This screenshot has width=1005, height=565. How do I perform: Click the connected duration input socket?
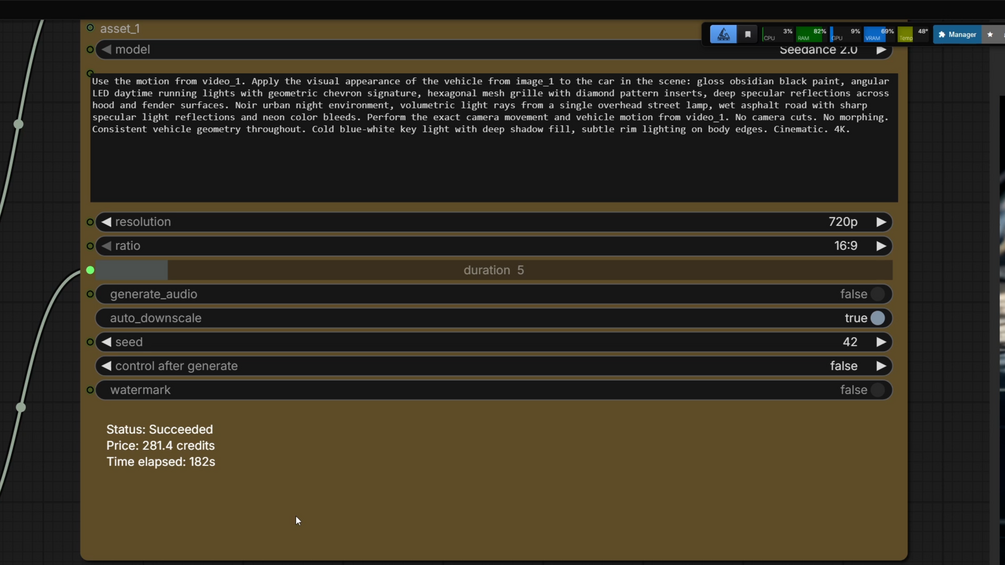pyautogui.click(x=90, y=270)
